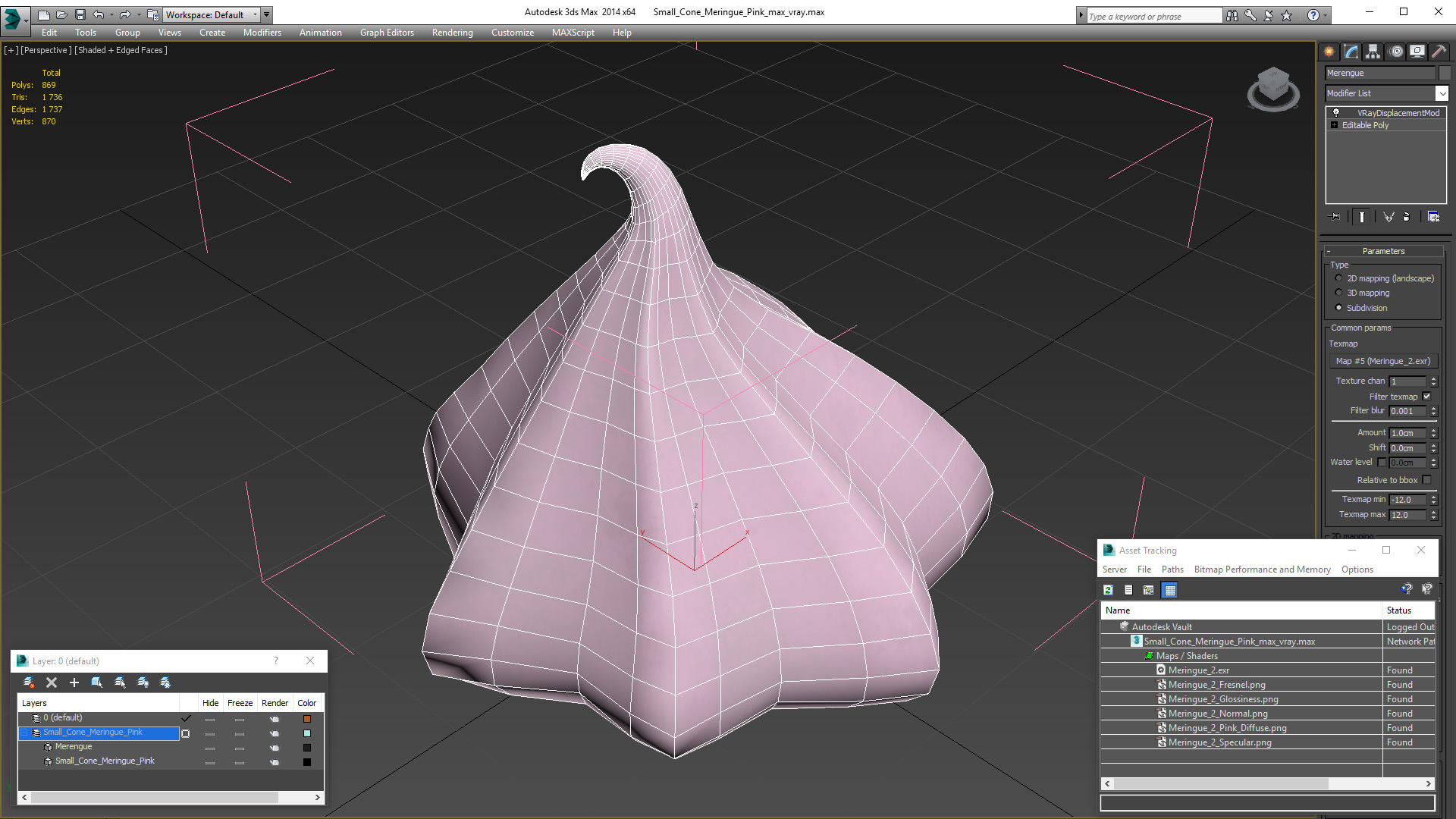Enable the Water level checkbox

[x=1382, y=462]
